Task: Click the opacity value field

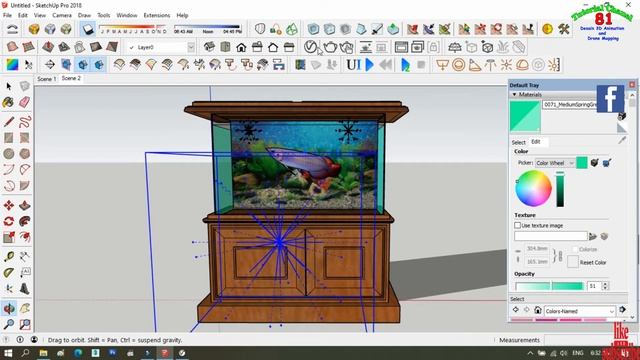Action: point(594,286)
